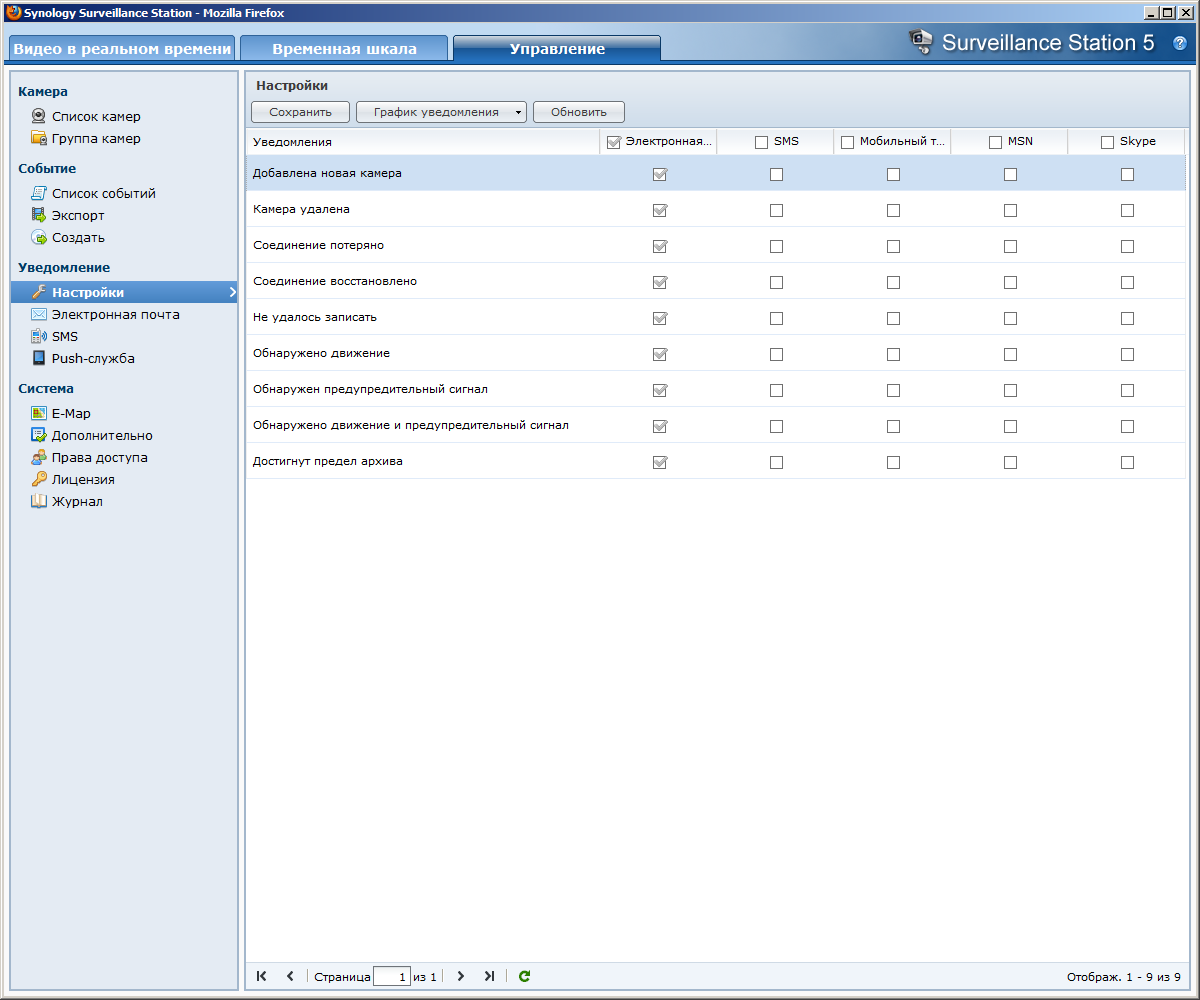Viewport: 1200px width, 1000px height.
Task: Open График уведомления dropdown
Action: pyautogui.click(x=441, y=112)
